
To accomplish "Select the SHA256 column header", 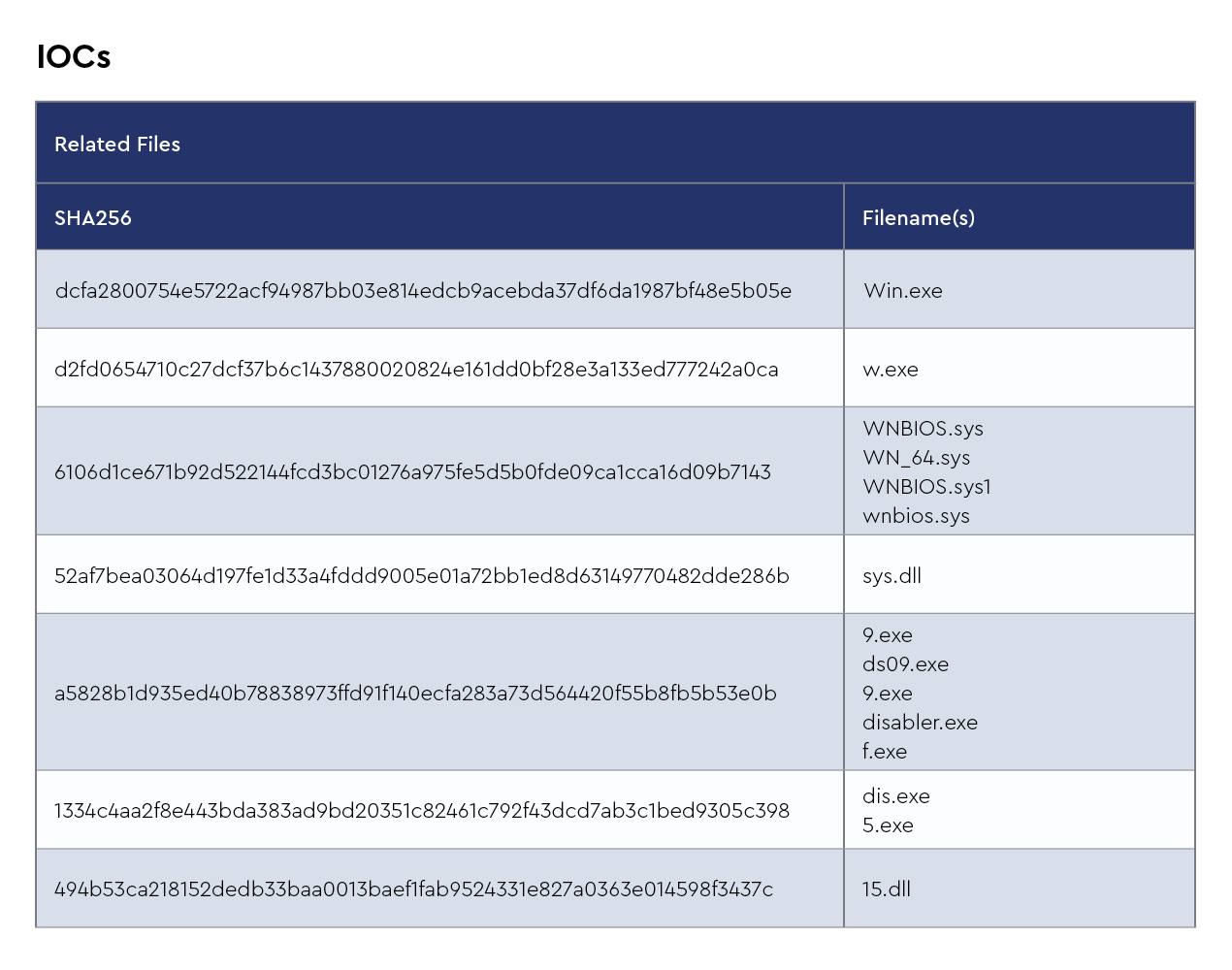I will click(93, 218).
